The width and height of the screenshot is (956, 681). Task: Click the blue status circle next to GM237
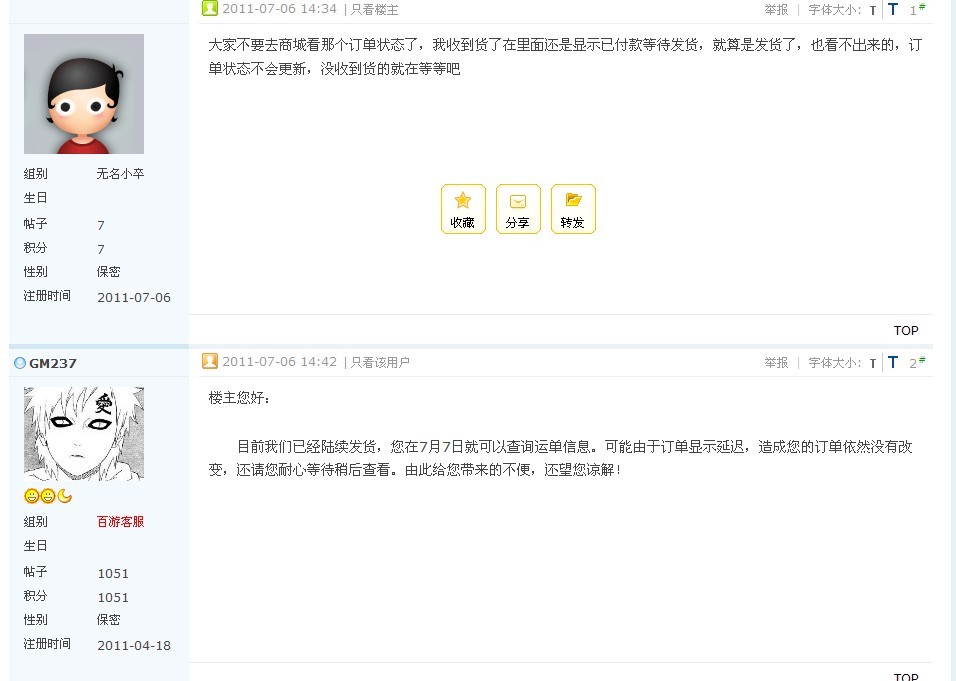tap(20, 363)
